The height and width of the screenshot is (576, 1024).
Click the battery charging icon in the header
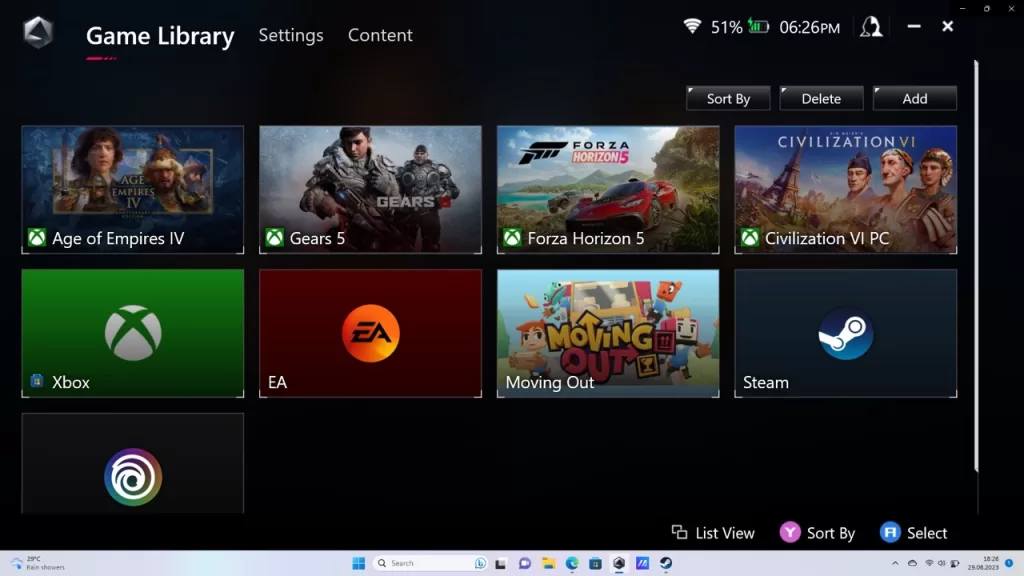tap(758, 27)
